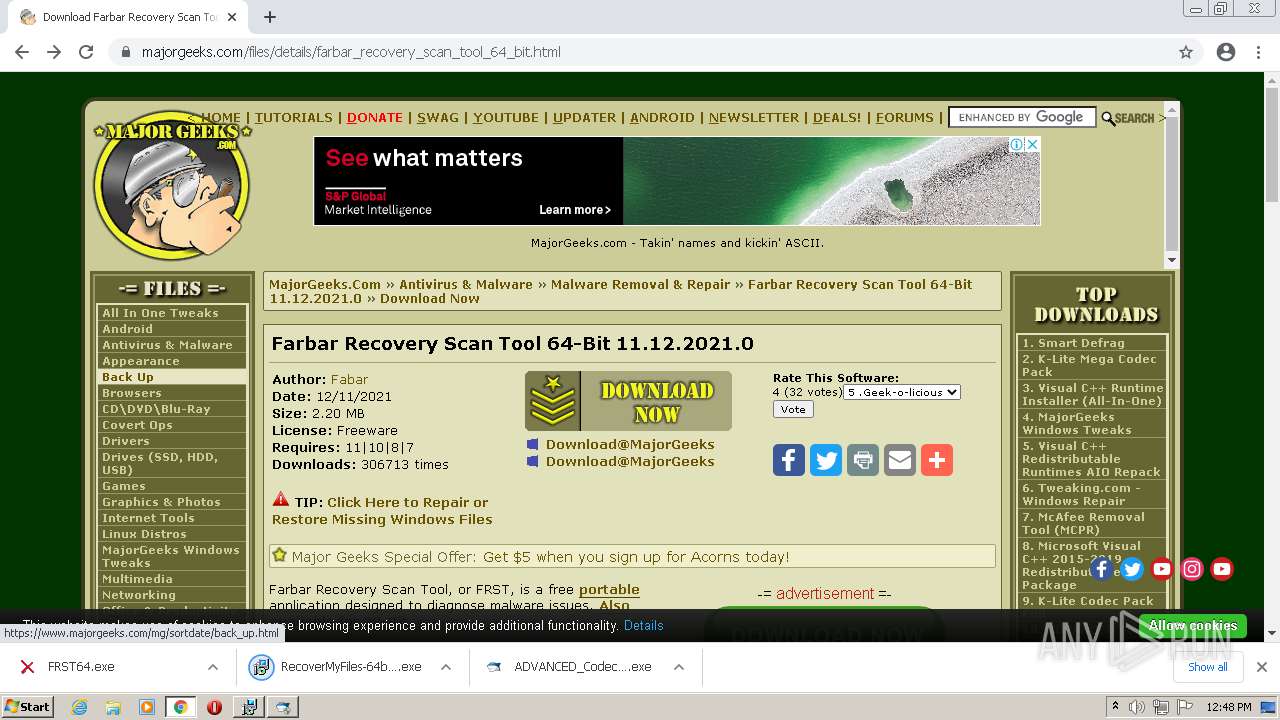Open the YOUTUBE menu link
The width and height of the screenshot is (1280, 720).
[506, 117]
